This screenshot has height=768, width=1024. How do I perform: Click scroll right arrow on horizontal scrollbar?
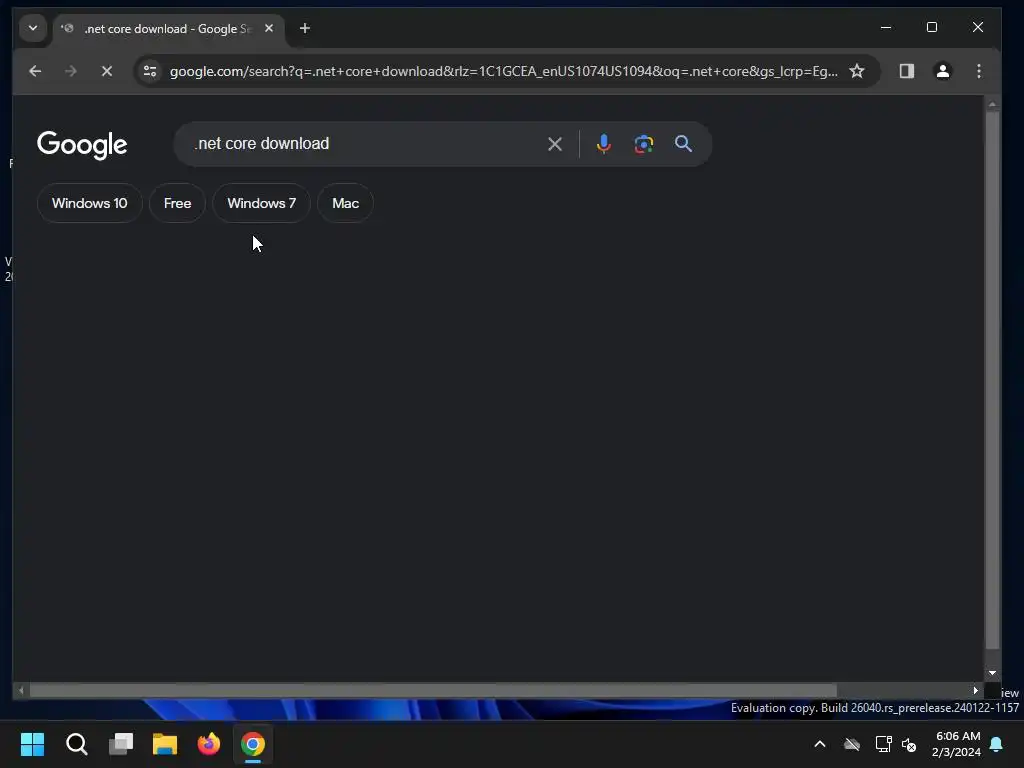(976, 690)
